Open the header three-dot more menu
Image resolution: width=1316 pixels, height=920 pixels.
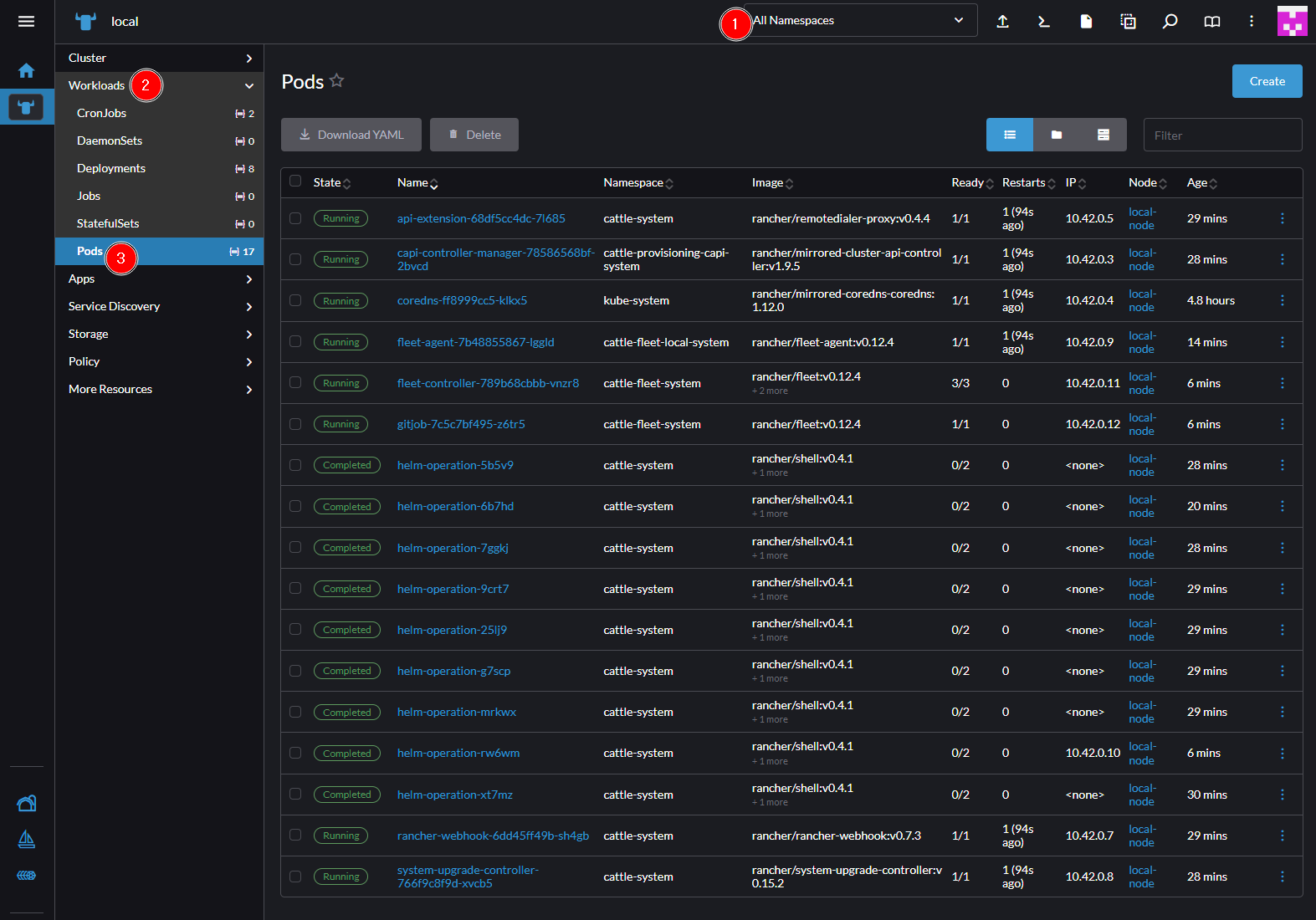pos(1252,21)
